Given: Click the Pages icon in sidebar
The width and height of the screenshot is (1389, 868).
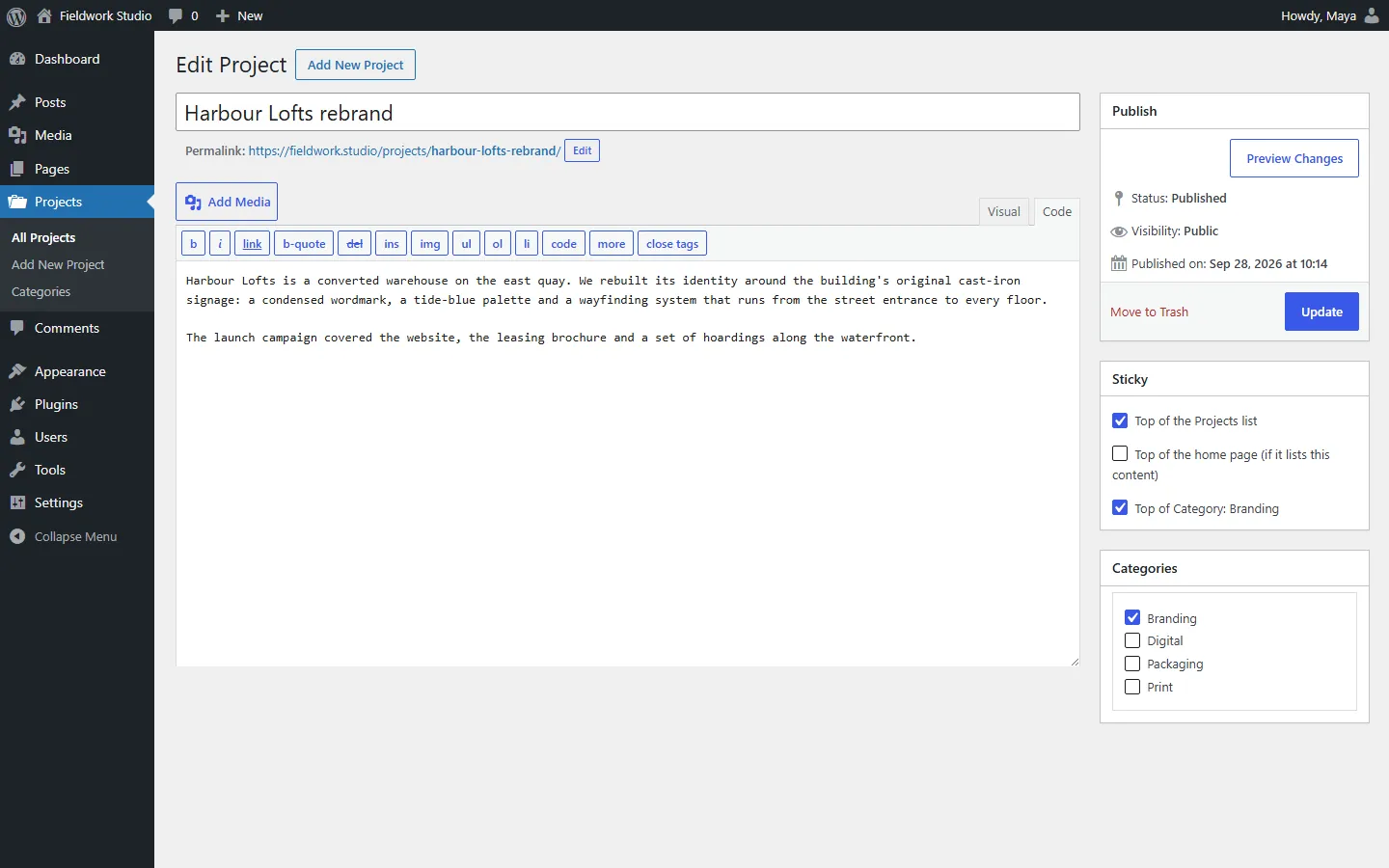Looking at the screenshot, I should coord(17,169).
